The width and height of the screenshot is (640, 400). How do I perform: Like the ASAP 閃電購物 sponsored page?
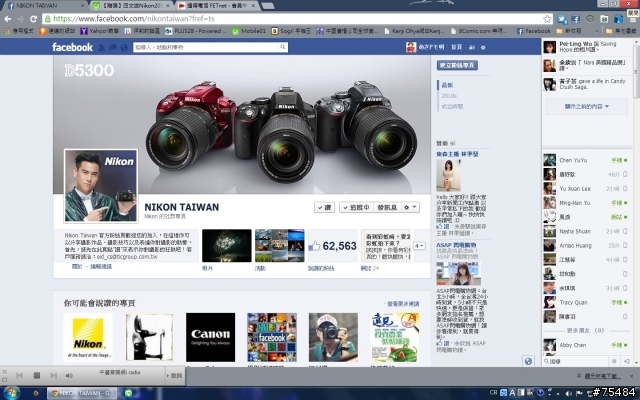[443, 343]
